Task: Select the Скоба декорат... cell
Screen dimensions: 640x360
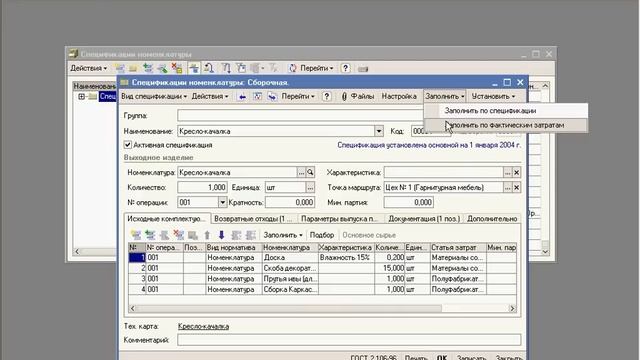Action: pyautogui.click(x=290, y=268)
